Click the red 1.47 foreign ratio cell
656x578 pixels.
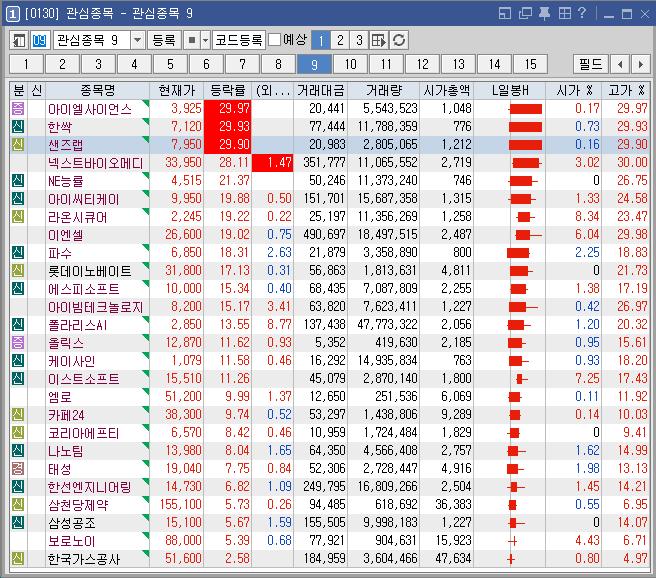coord(272,163)
